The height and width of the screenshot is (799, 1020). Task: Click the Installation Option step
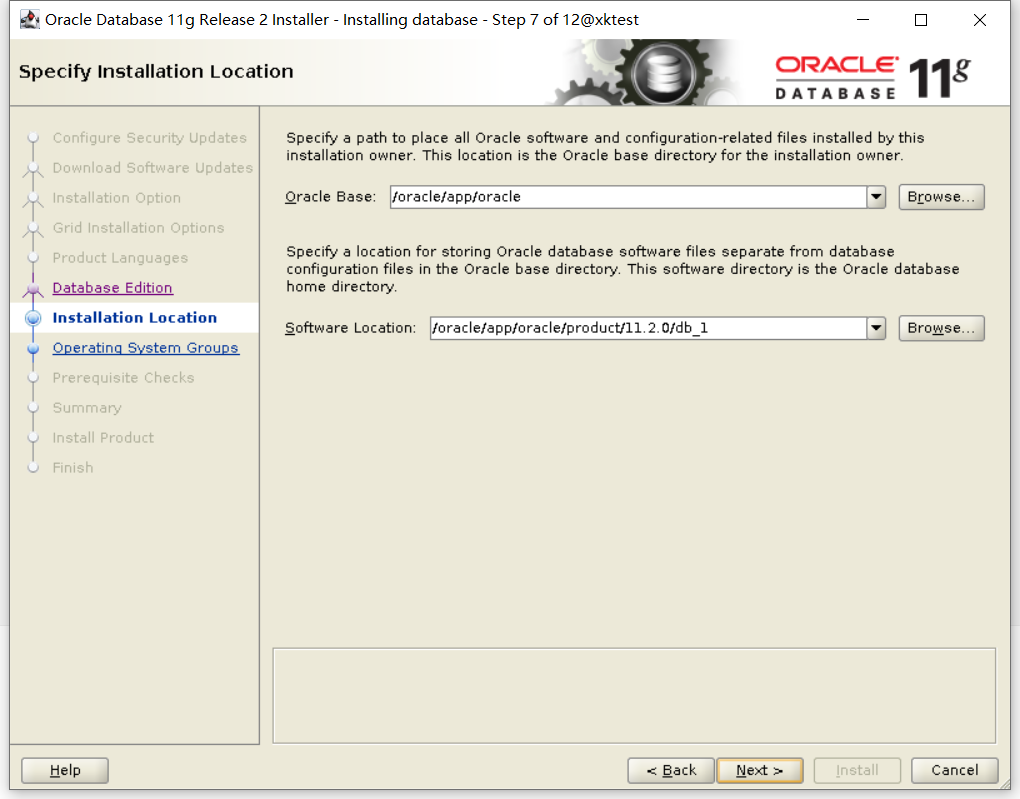[x=116, y=198]
